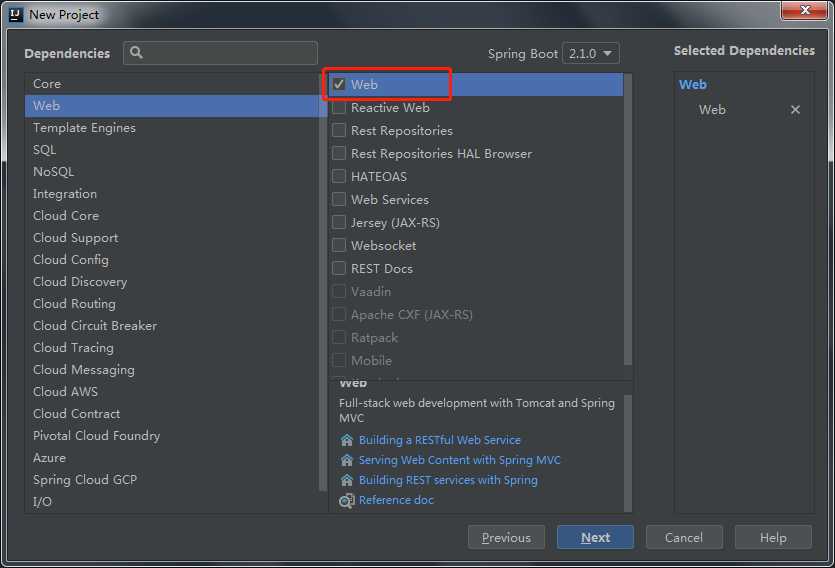Select the Integration category
The height and width of the screenshot is (568, 835).
tap(172, 194)
